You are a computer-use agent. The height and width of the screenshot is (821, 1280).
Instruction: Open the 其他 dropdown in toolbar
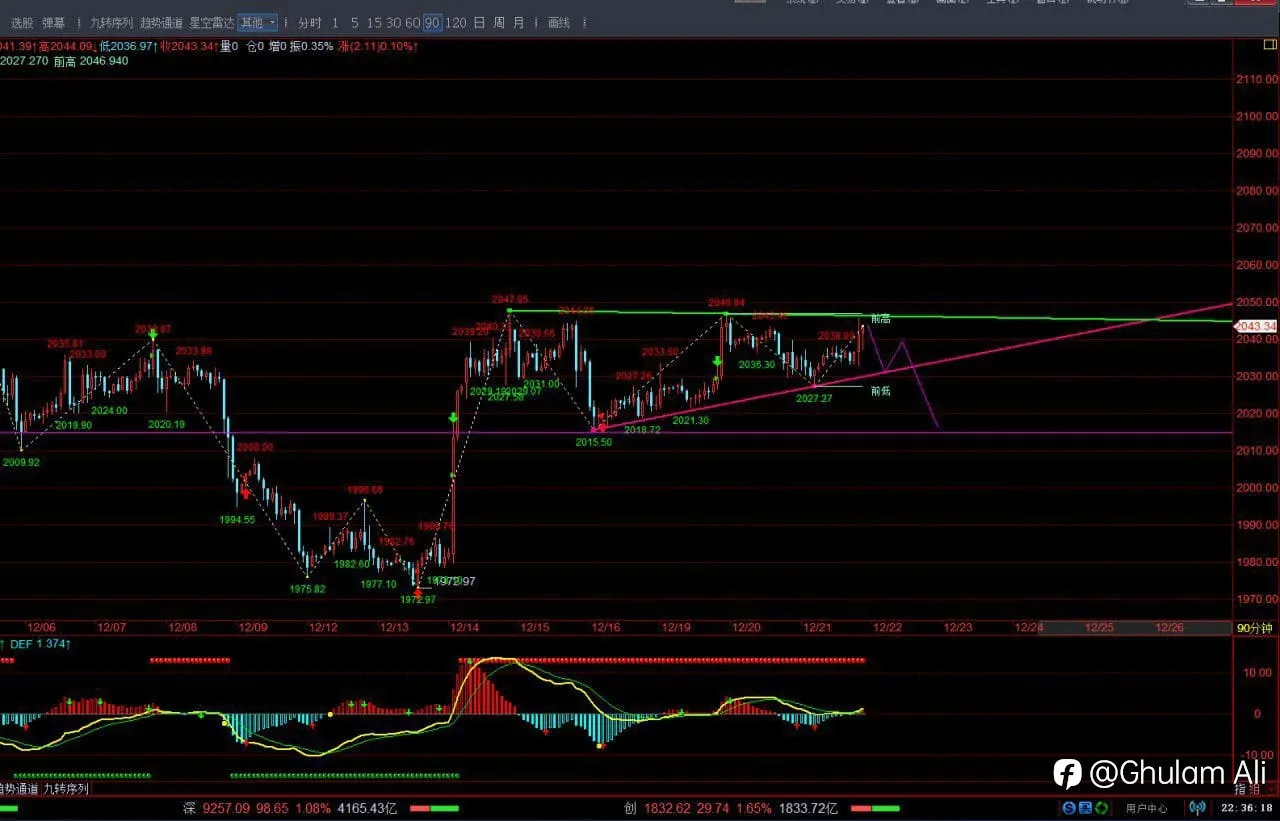[257, 22]
